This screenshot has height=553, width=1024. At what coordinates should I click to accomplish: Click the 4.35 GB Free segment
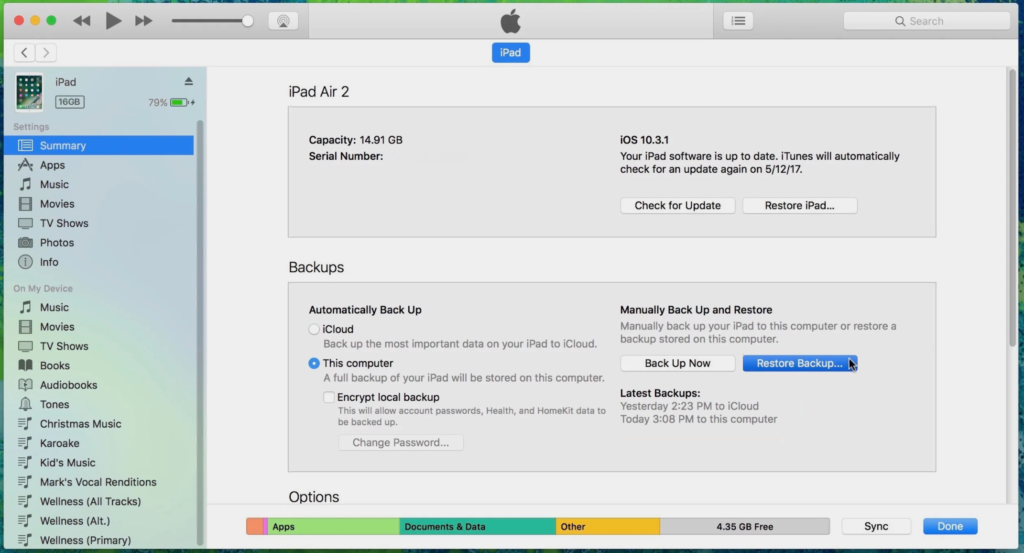pyautogui.click(x=744, y=526)
